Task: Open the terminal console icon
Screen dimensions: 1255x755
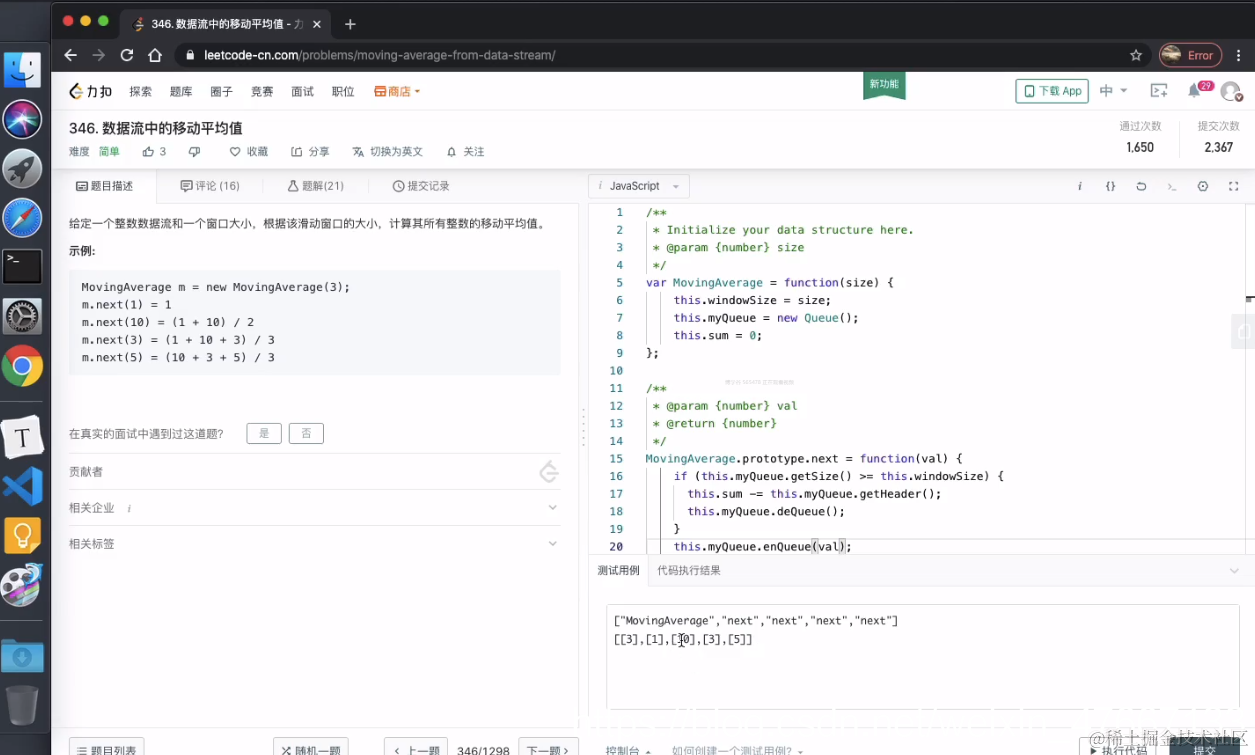Action: (1172, 186)
